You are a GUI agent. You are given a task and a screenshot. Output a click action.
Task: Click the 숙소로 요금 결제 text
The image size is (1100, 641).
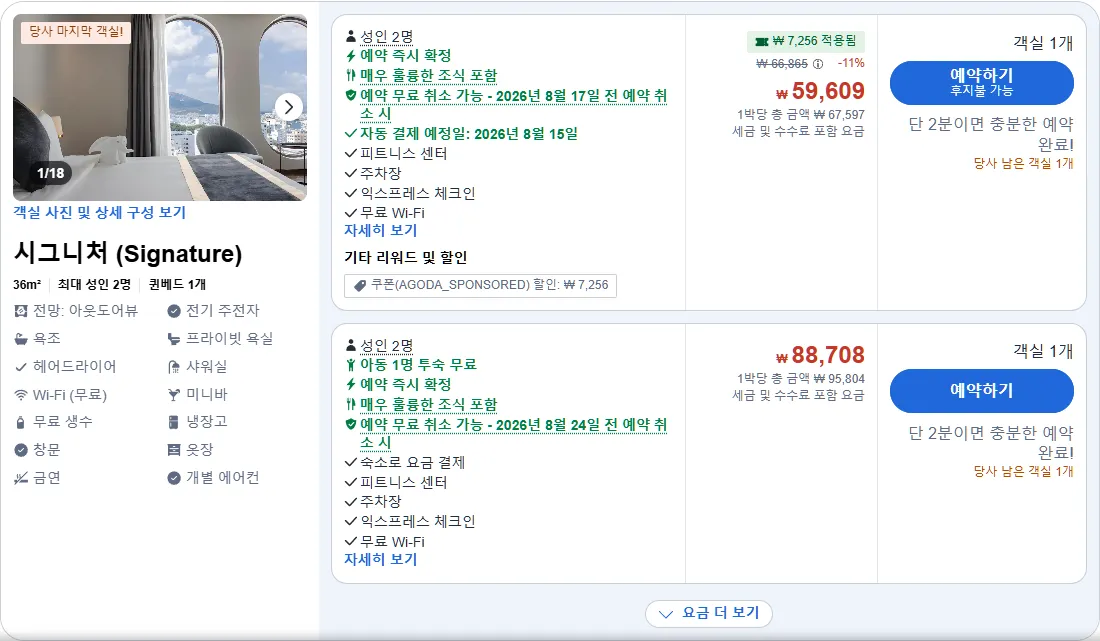click(x=412, y=463)
